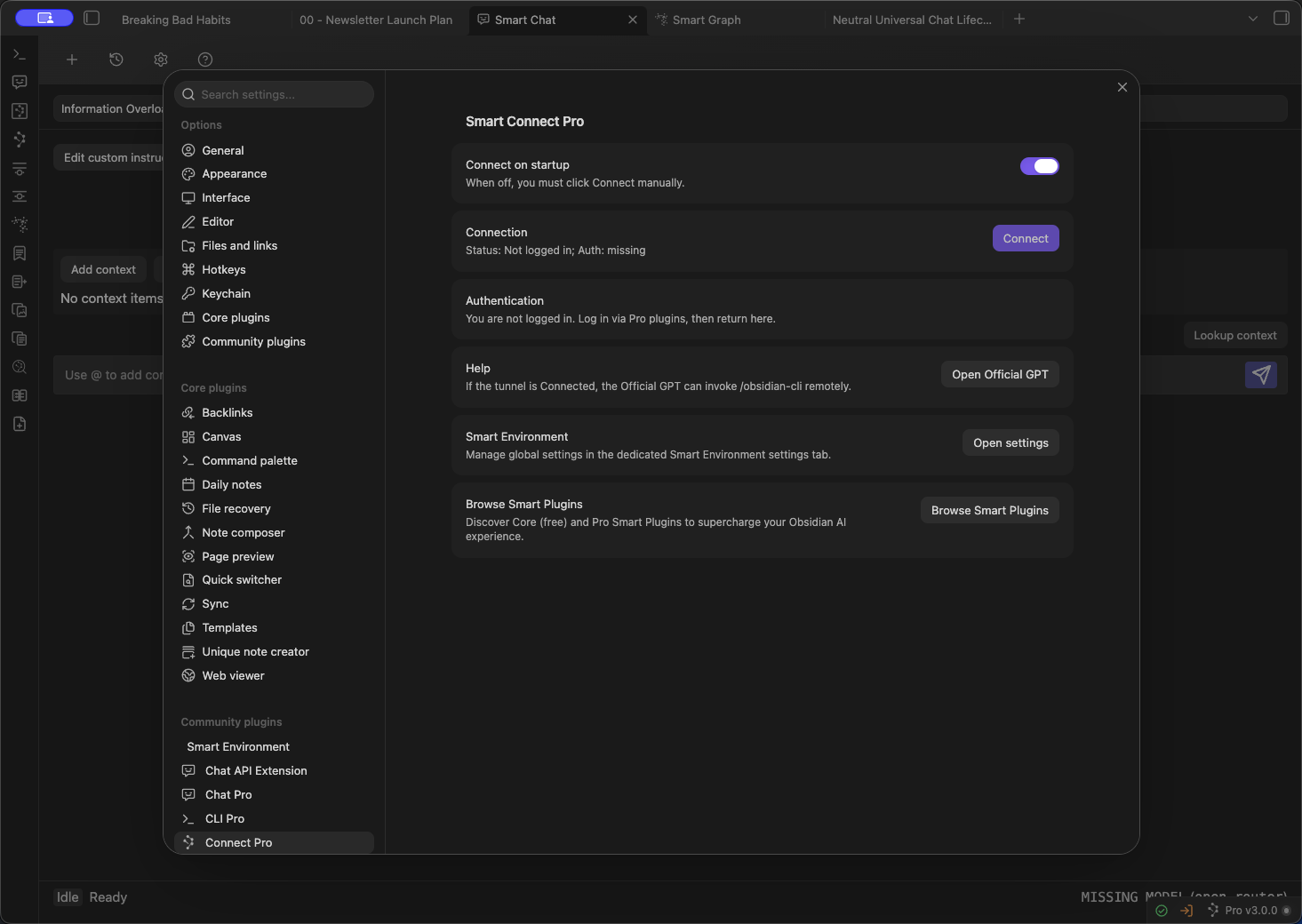Viewport: 1302px width, 924px height.
Task: Switch to Breaking Bad Habits tab
Action: [176, 20]
